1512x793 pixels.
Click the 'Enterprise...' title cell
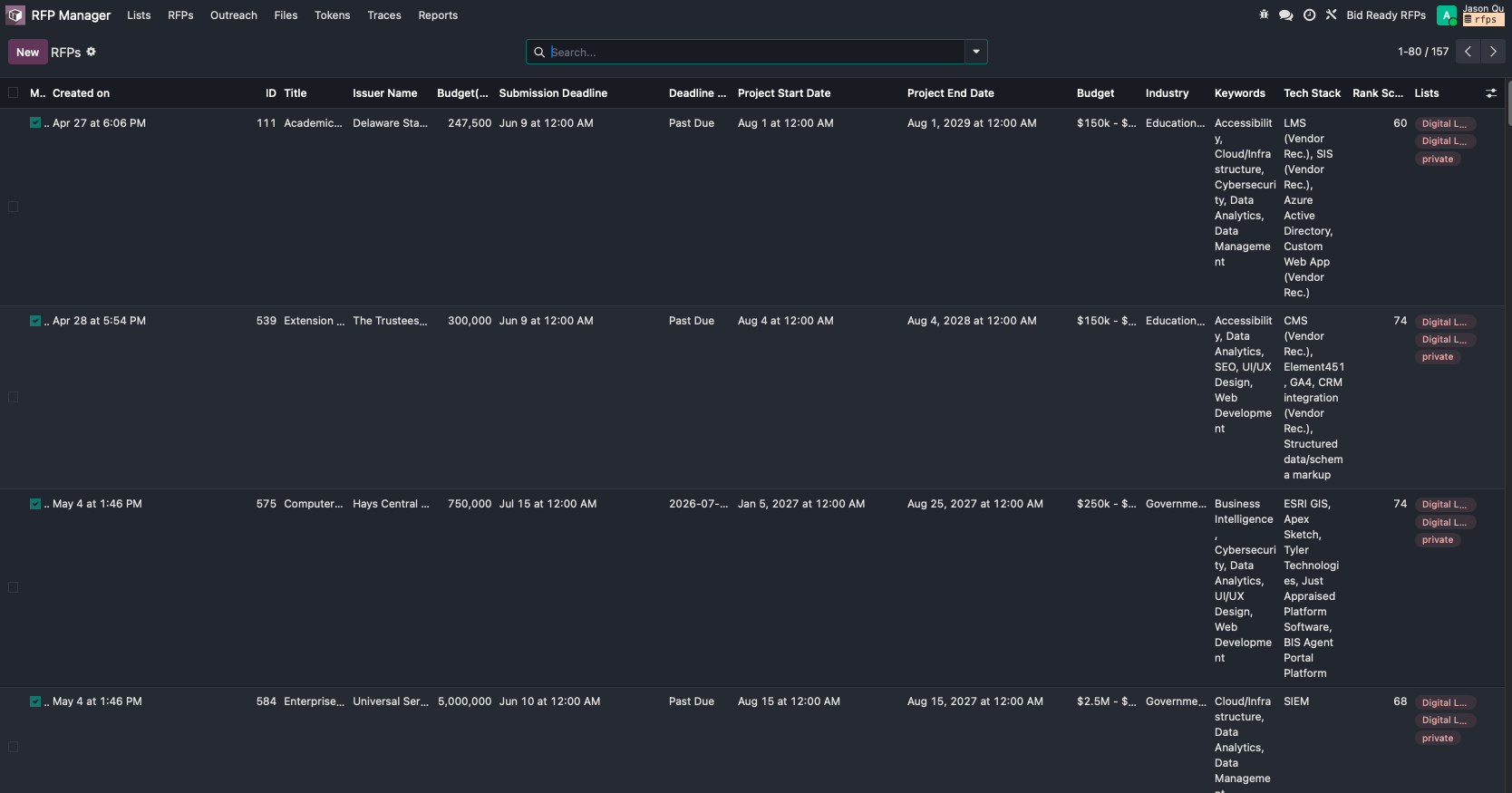click(x=314, y=701)
